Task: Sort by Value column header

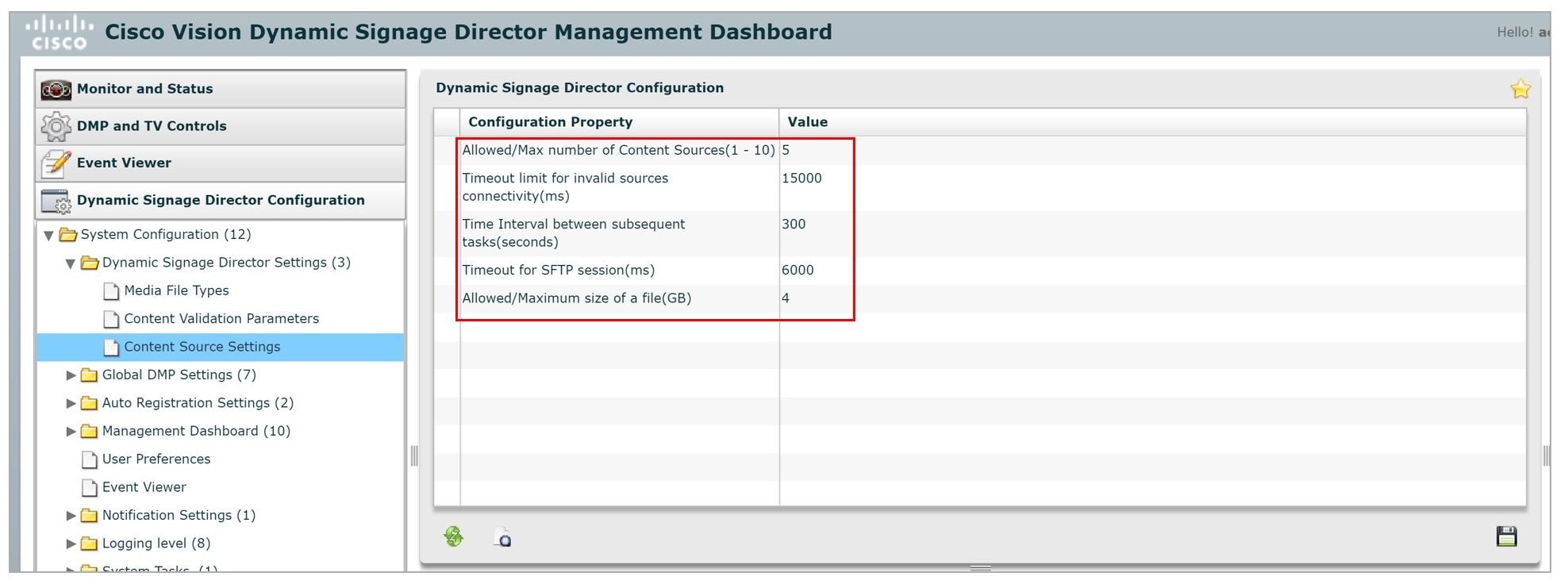Action: pos(1152,122)
